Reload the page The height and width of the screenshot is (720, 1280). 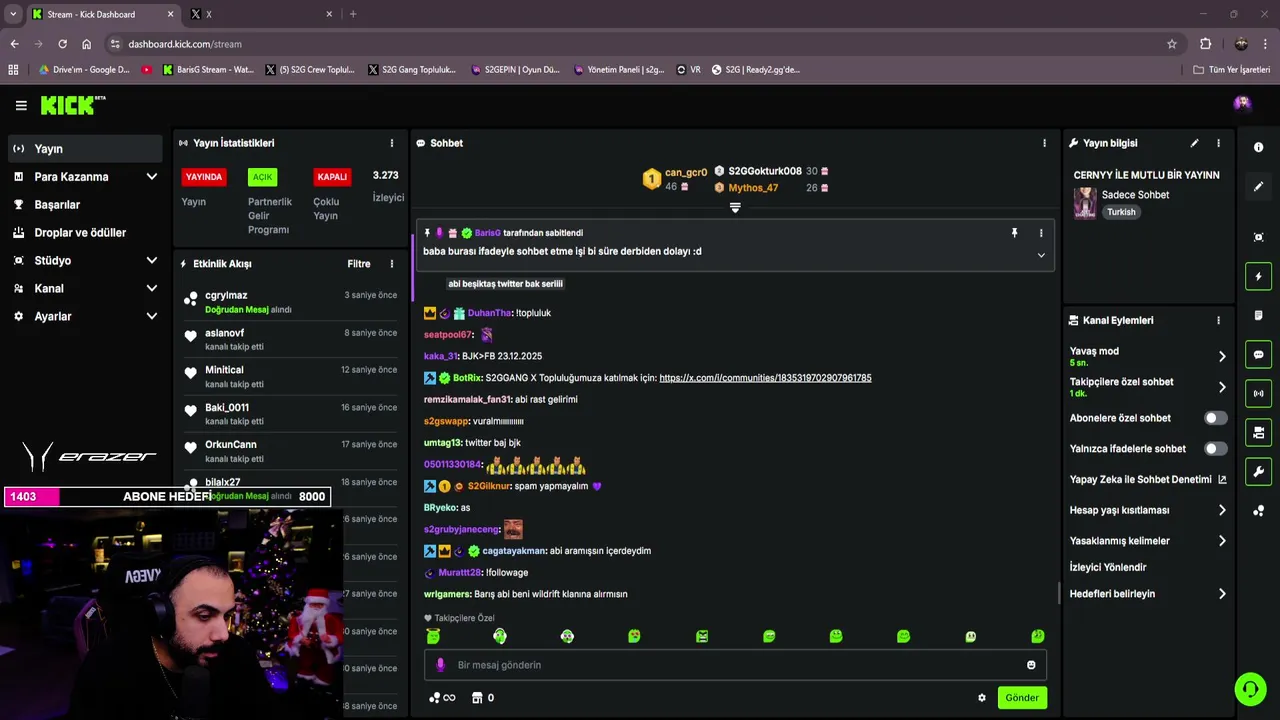click(x=62, y=44)
